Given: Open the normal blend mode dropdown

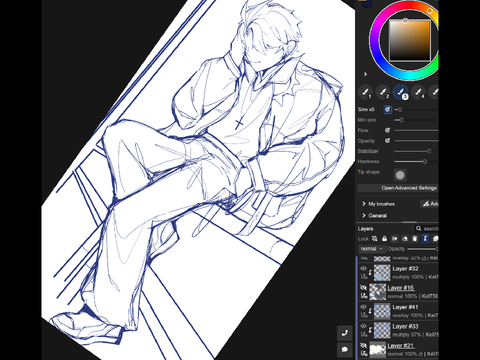Looking at the screenshot, I should coord(372,249).
